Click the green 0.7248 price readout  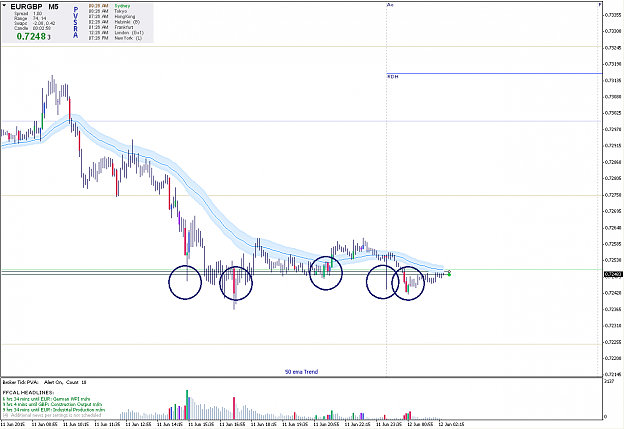tap(31, 36)
